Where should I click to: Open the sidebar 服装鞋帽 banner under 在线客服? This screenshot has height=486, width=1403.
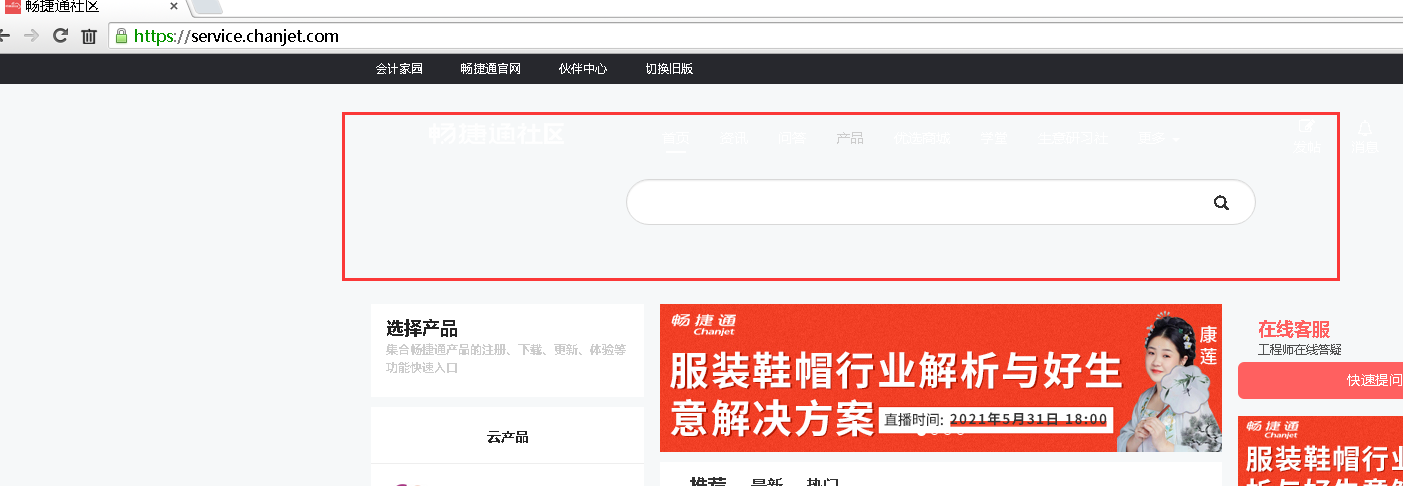(x=1320, y=451)
